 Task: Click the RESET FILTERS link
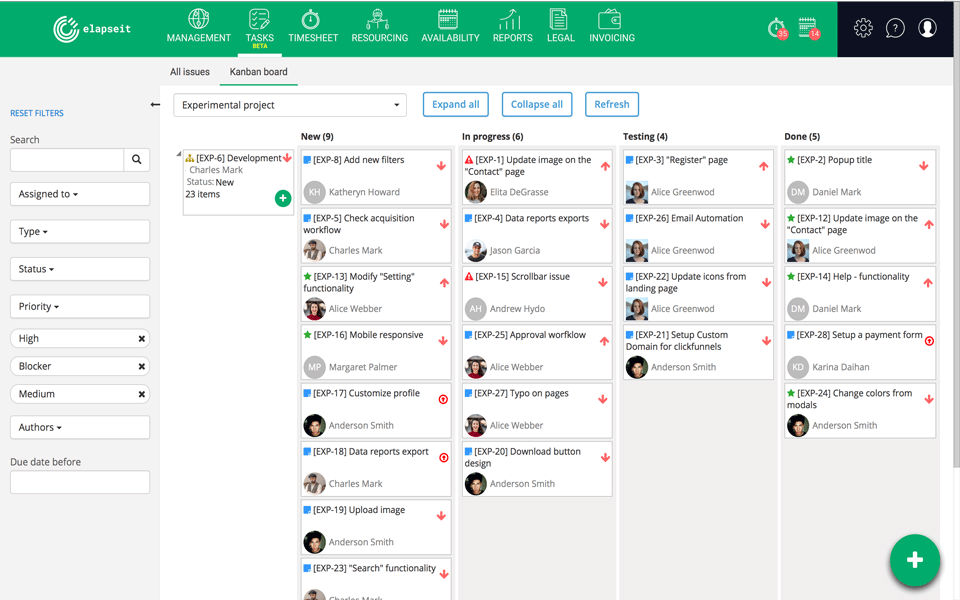point(37,113)
